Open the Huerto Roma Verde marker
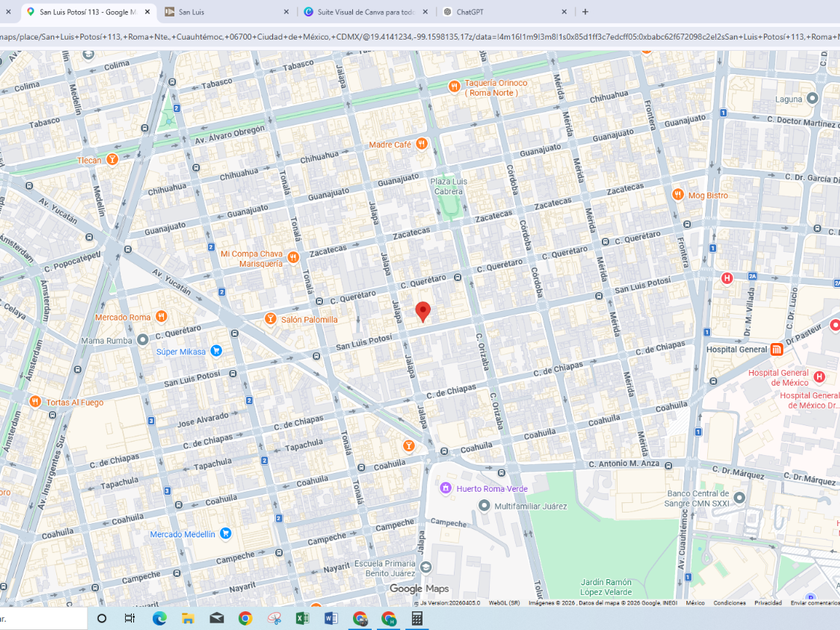This screenshot has height=630, width=840. tap(446, 488)
